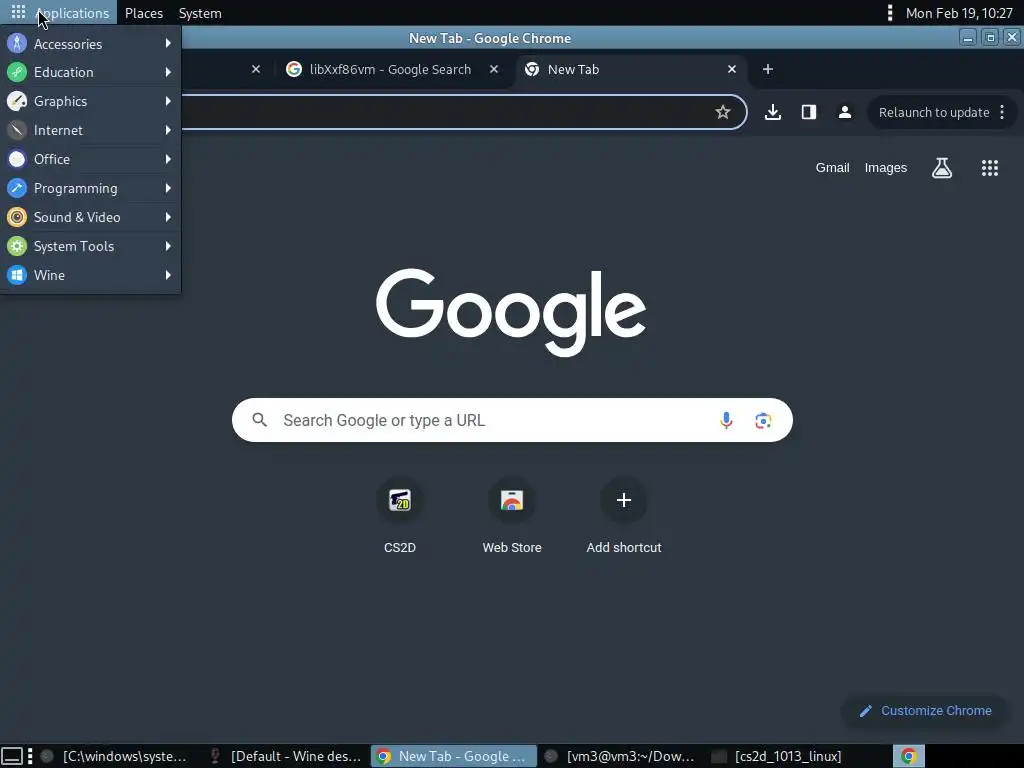Click the Add shortcut button
1024x768 pixels.
pos(624,517)
